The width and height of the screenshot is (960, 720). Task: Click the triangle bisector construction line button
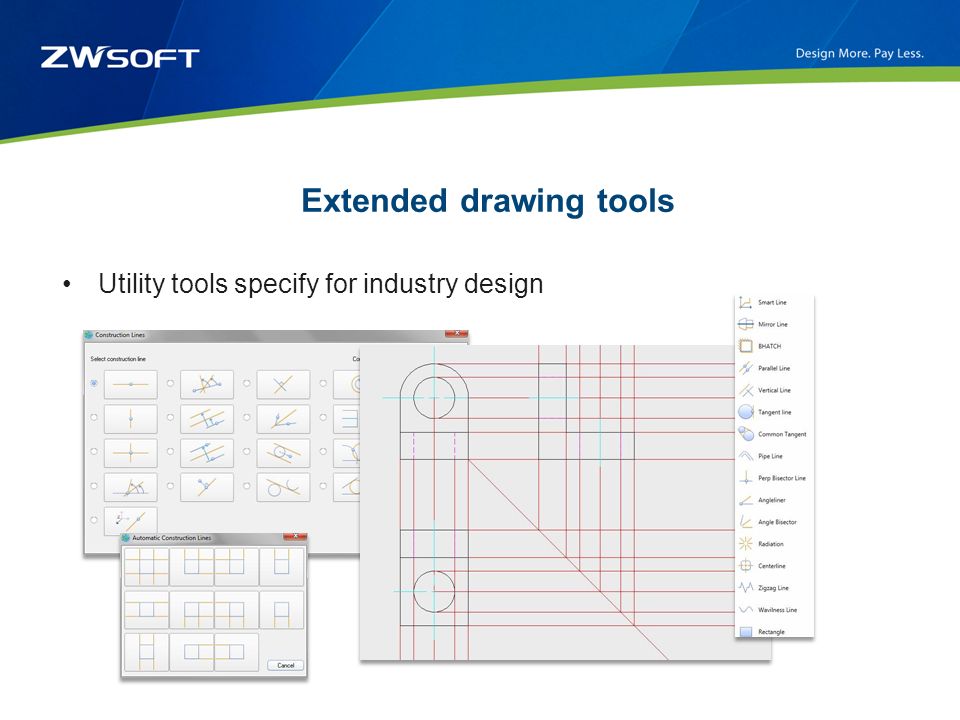(207, 384)
